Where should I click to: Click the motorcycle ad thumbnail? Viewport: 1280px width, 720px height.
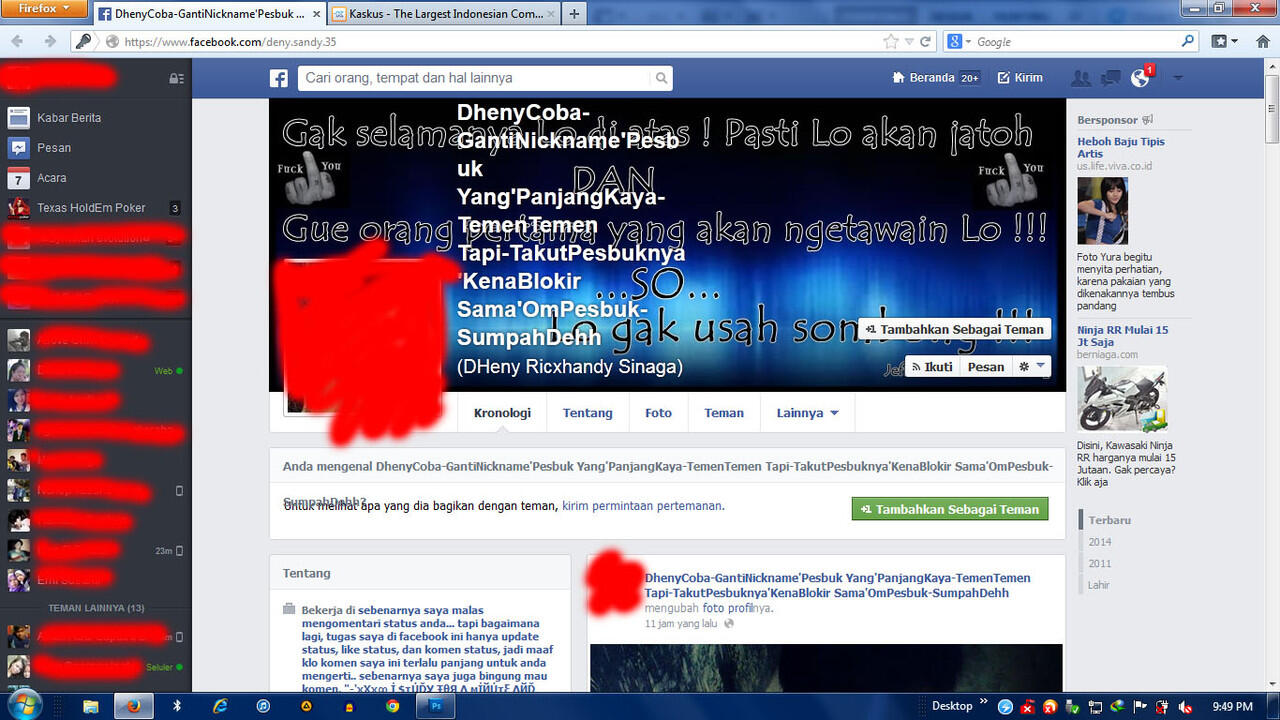pyautogui.click(x=1122, y=398)
